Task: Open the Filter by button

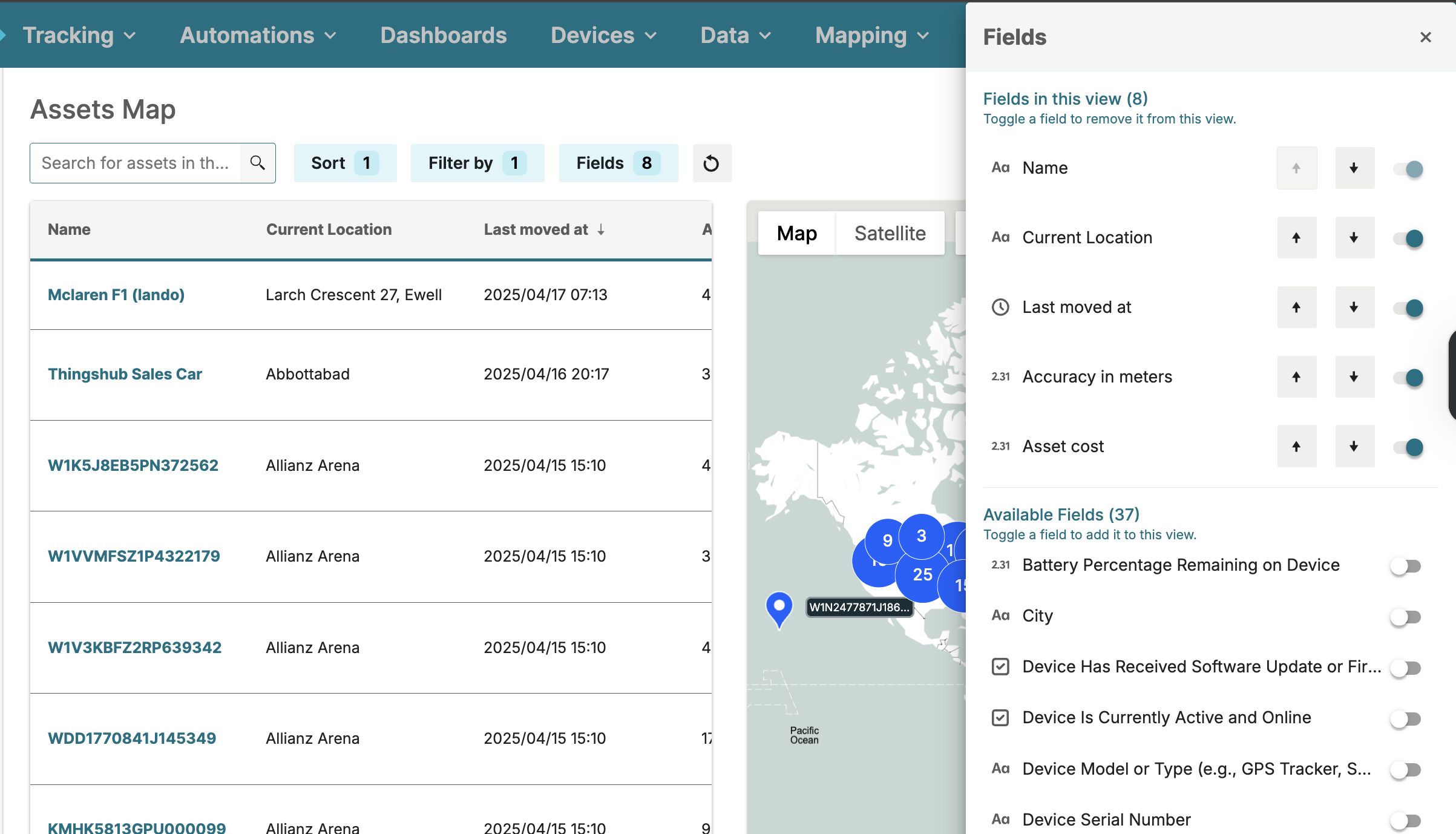Action: (477, 163)
